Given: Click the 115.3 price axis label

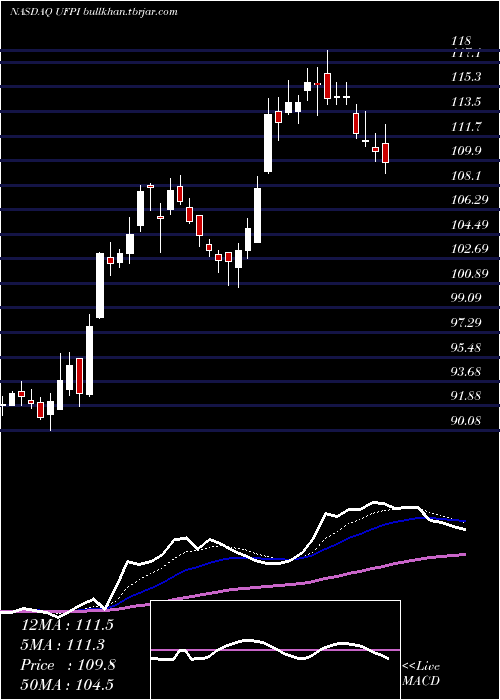Looking at the screenshot, I should [466, 77].
